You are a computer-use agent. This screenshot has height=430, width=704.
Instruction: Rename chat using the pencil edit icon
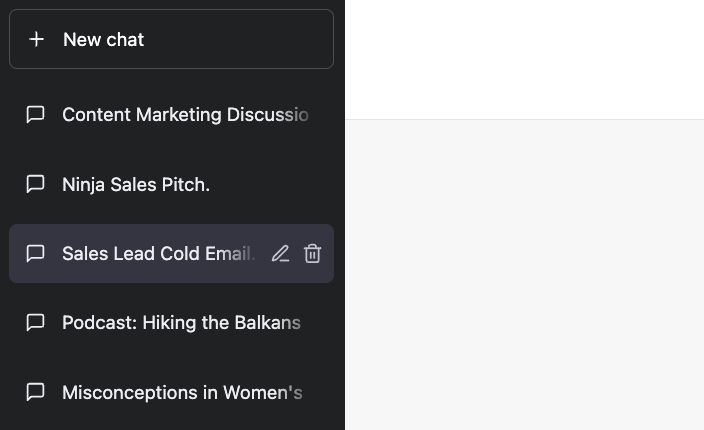pos(280,254)
